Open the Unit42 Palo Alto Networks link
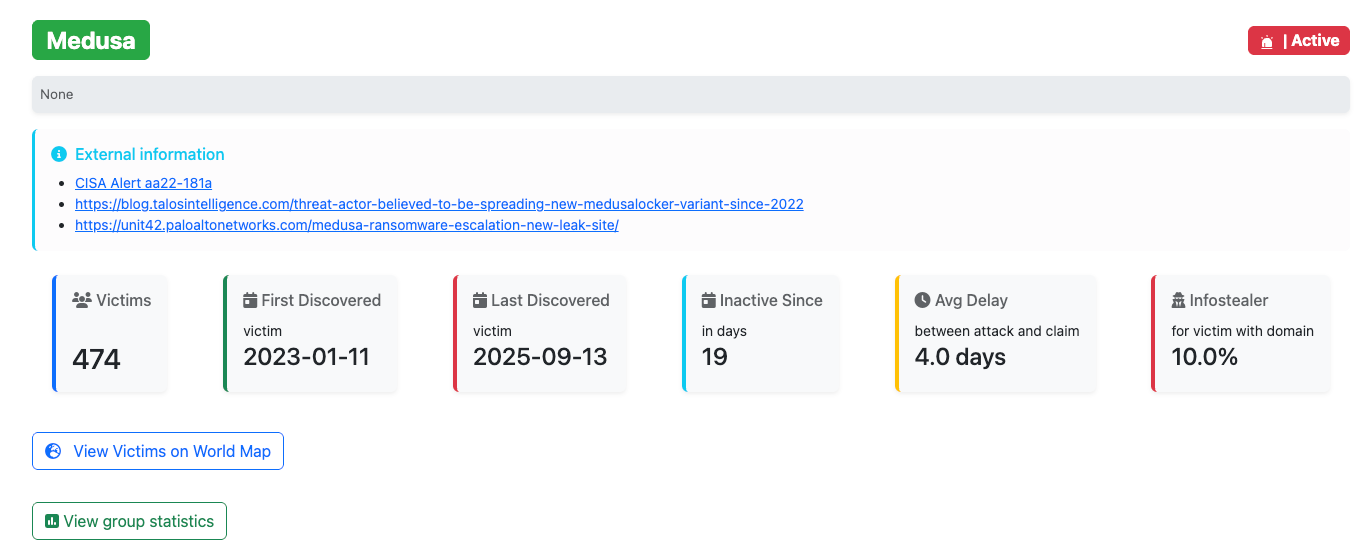The width and height of the screenshot is (1365, 551). (347, 225)
